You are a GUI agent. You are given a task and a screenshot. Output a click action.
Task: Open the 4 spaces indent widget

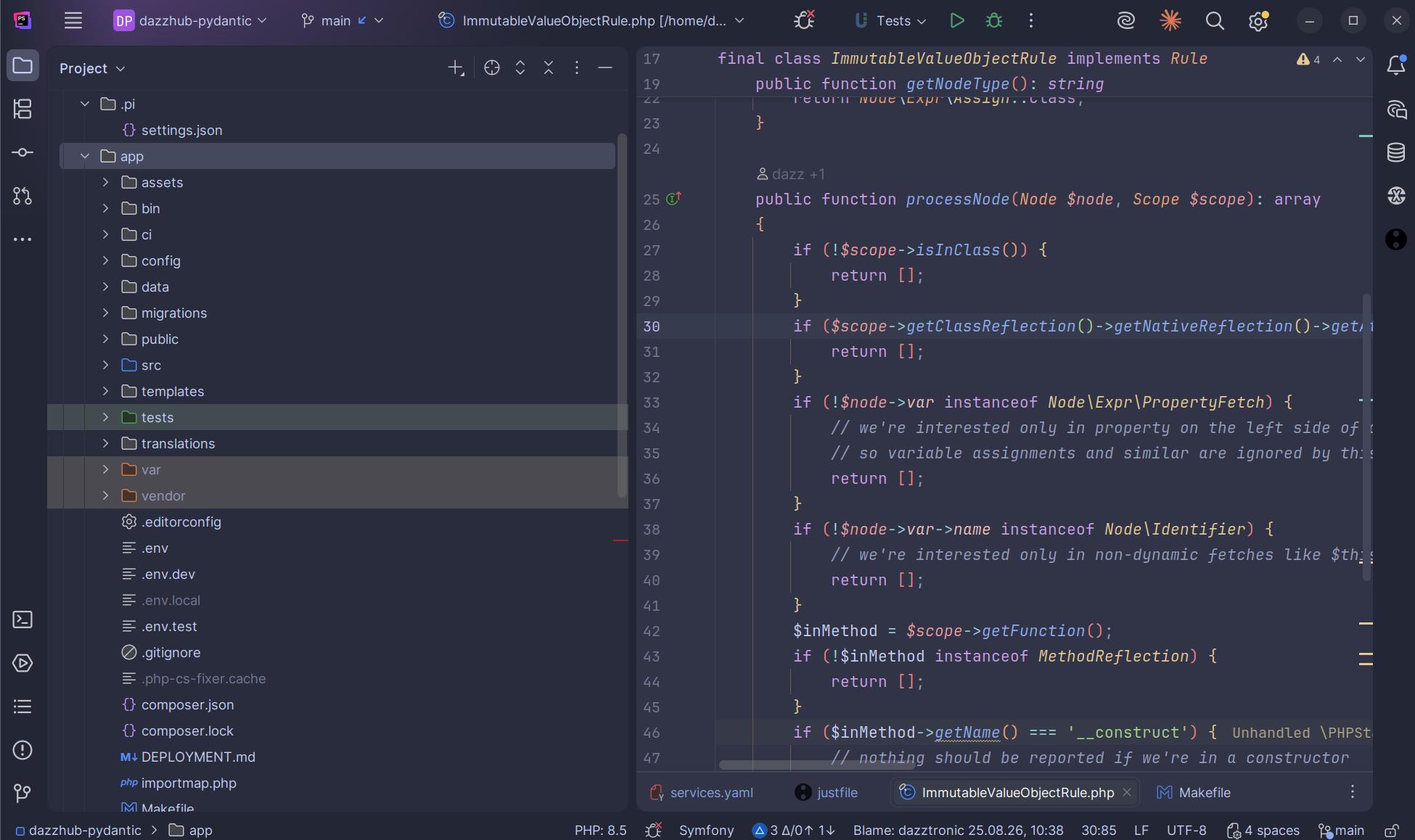1263,830
